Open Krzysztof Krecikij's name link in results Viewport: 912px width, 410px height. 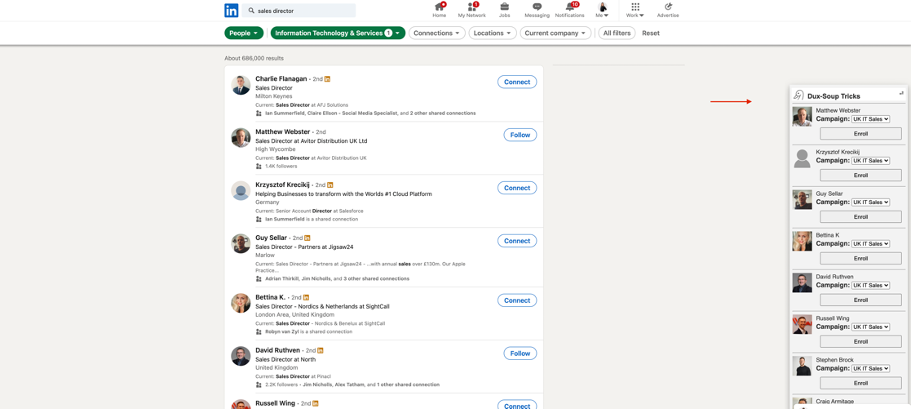[282, 184]
